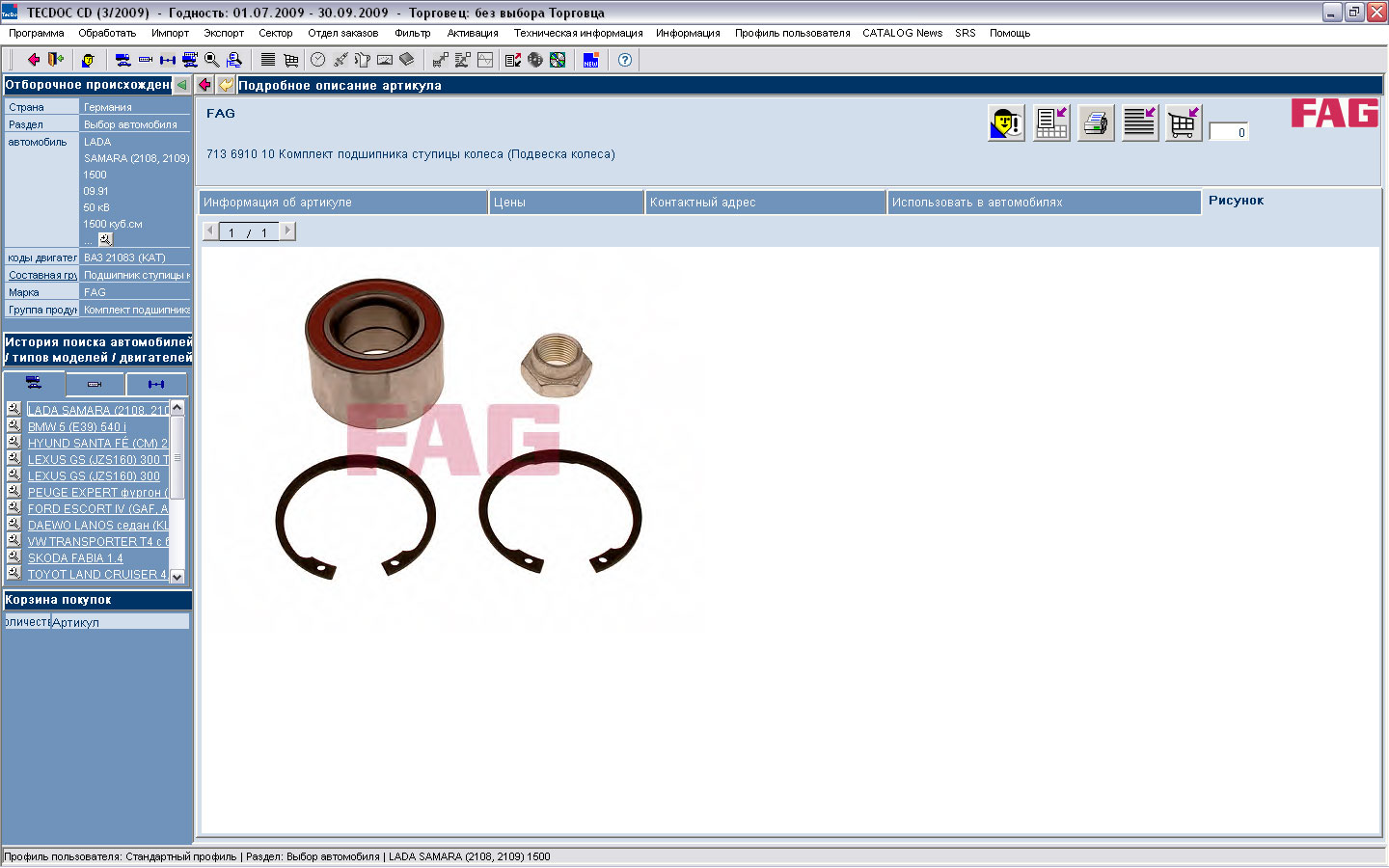Open the Техническая информация menu
1389x868 pixels.
(578, 33)
